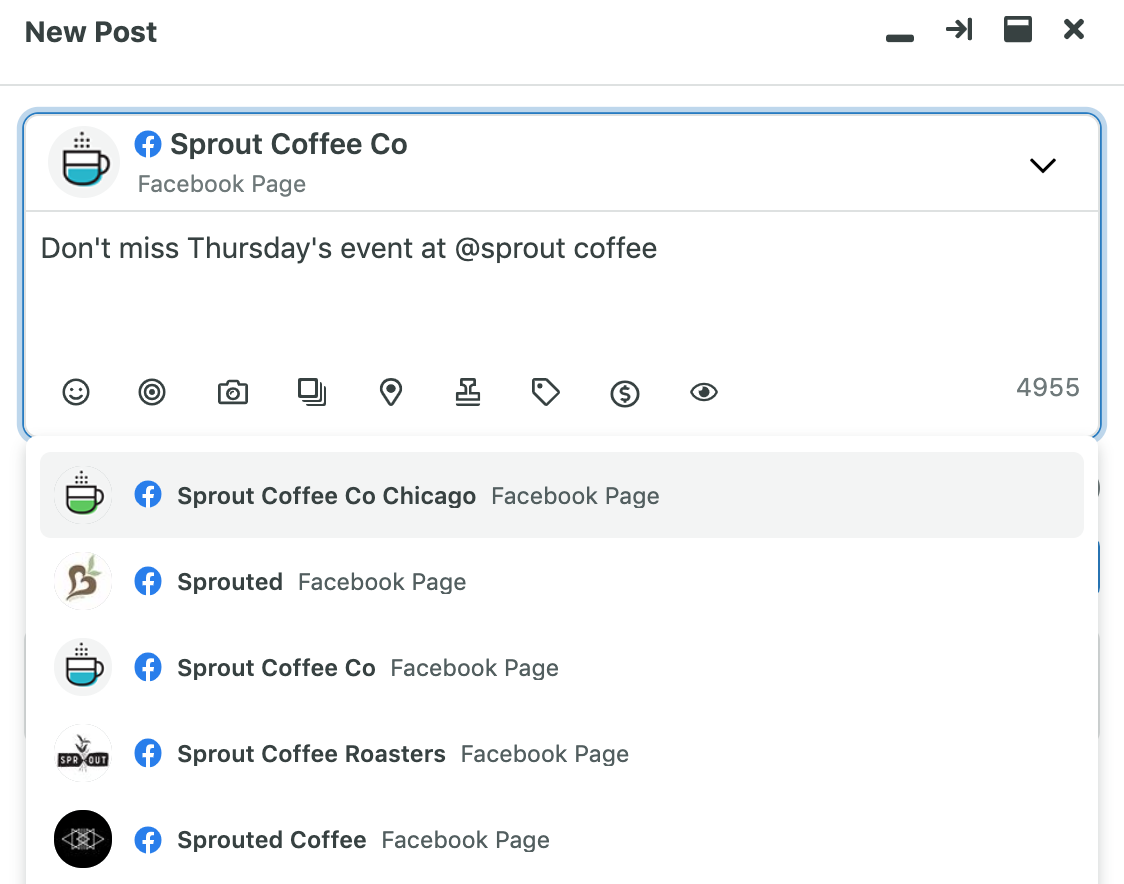
Task: Click the Sprout Coffee Co profile avatar
Action: 84,163
